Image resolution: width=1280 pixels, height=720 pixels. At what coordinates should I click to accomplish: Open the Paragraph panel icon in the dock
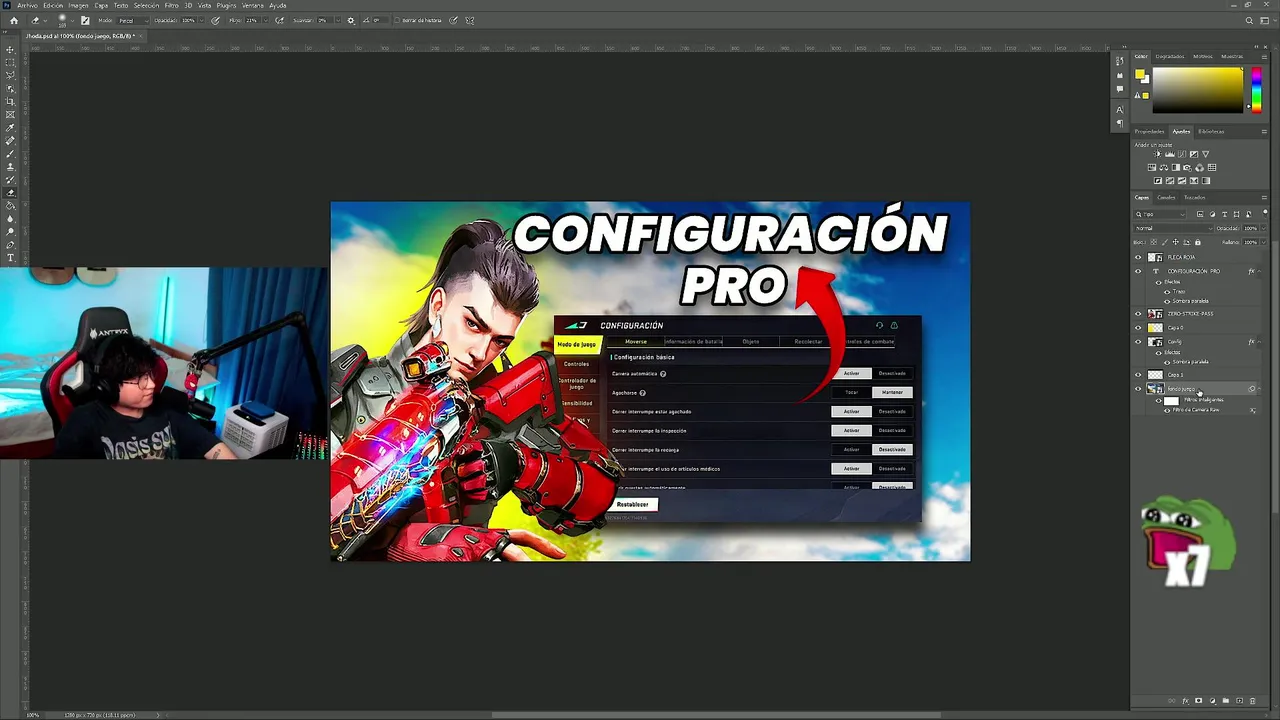point(1120,123)
